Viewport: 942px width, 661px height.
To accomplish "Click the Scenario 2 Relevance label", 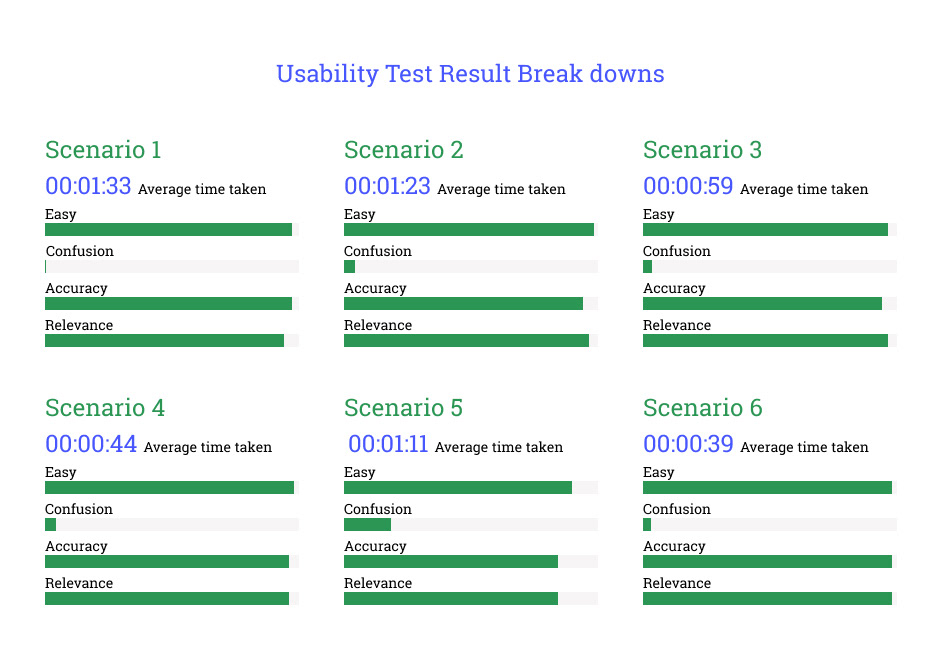I will tap(378, 325).
